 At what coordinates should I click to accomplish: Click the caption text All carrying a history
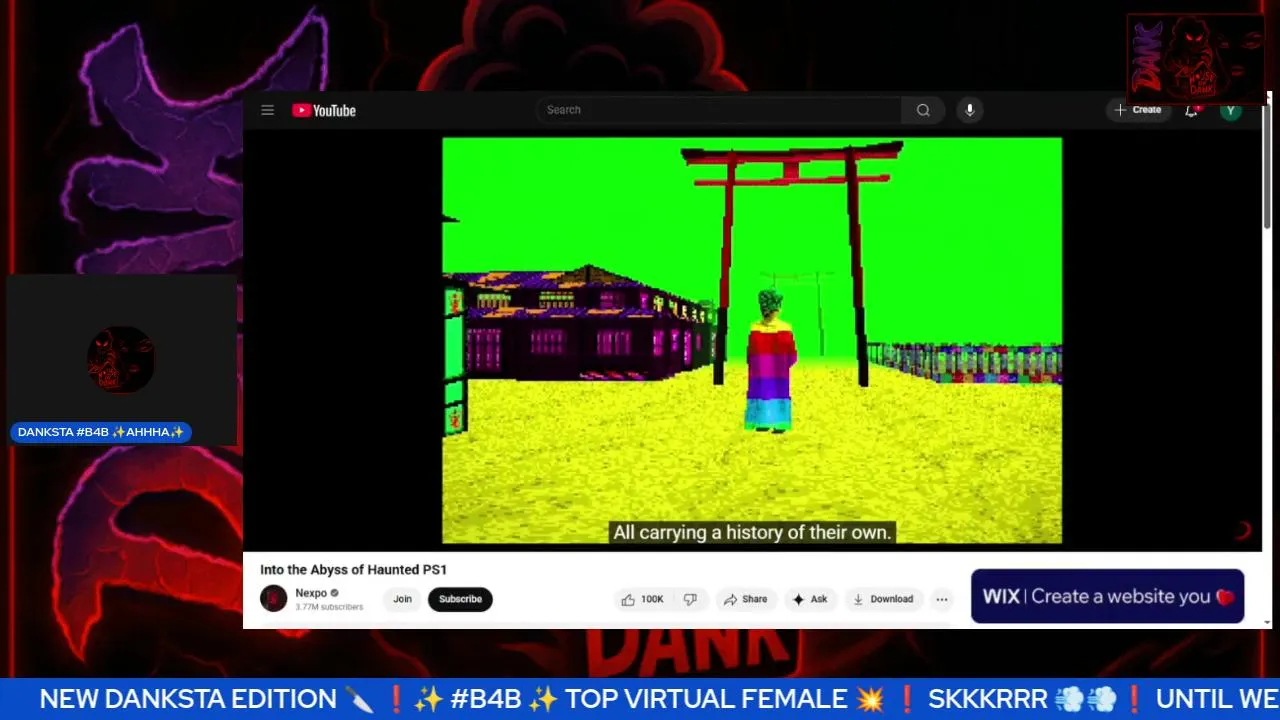[x=752, y=533]
